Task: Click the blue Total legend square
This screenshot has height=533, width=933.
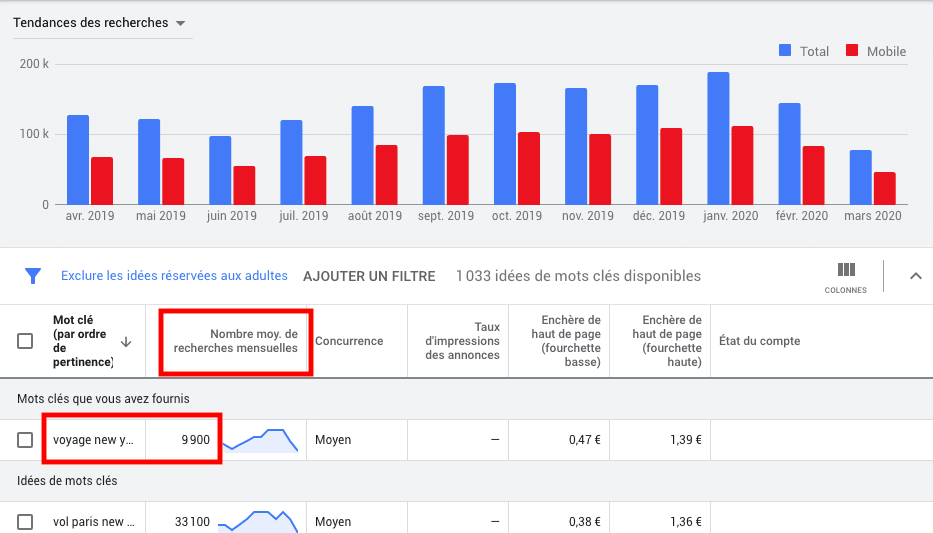Action: pos(785,51)
